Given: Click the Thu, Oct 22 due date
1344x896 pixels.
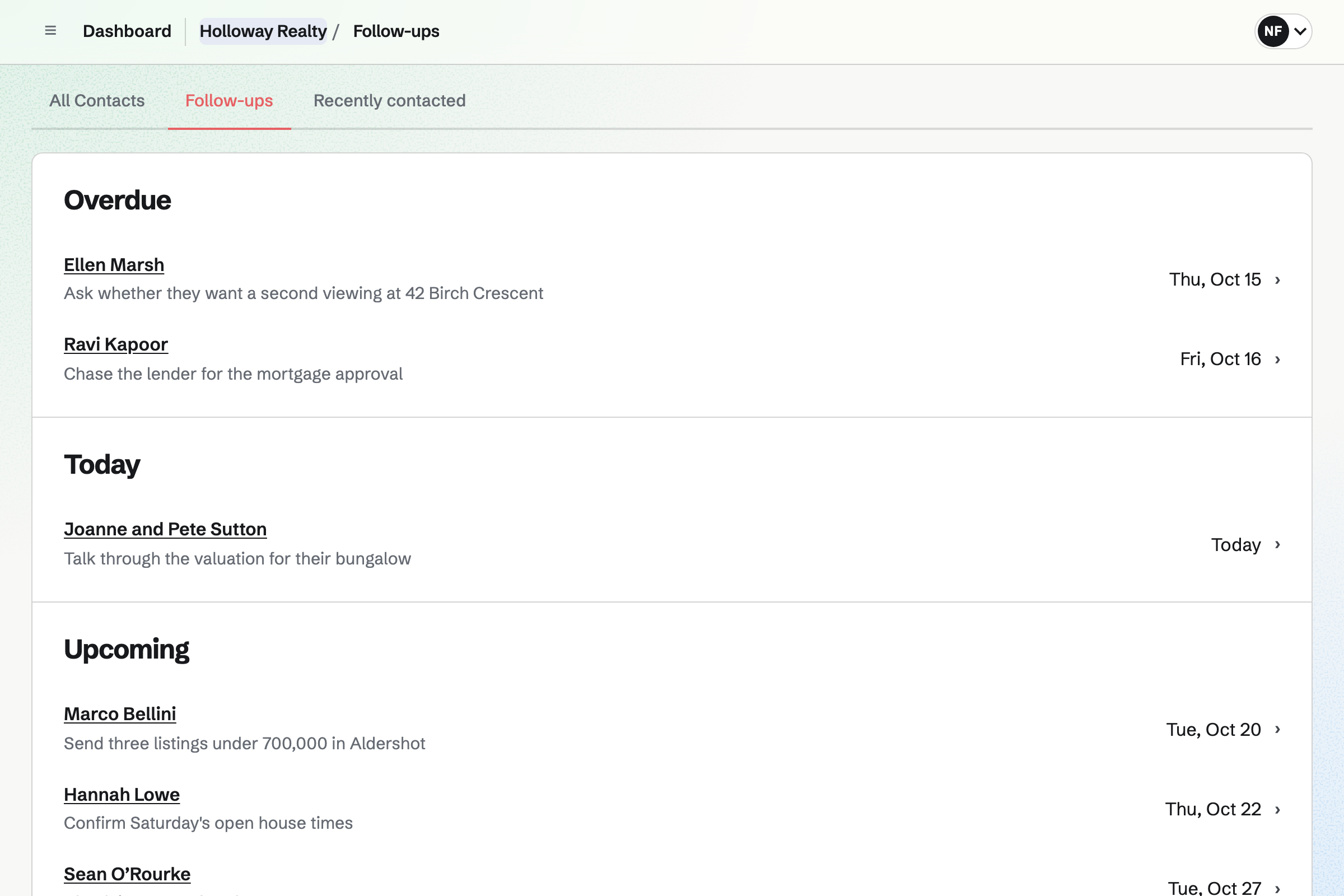Looking at the screenshot, I should [x=1213, y=809].
